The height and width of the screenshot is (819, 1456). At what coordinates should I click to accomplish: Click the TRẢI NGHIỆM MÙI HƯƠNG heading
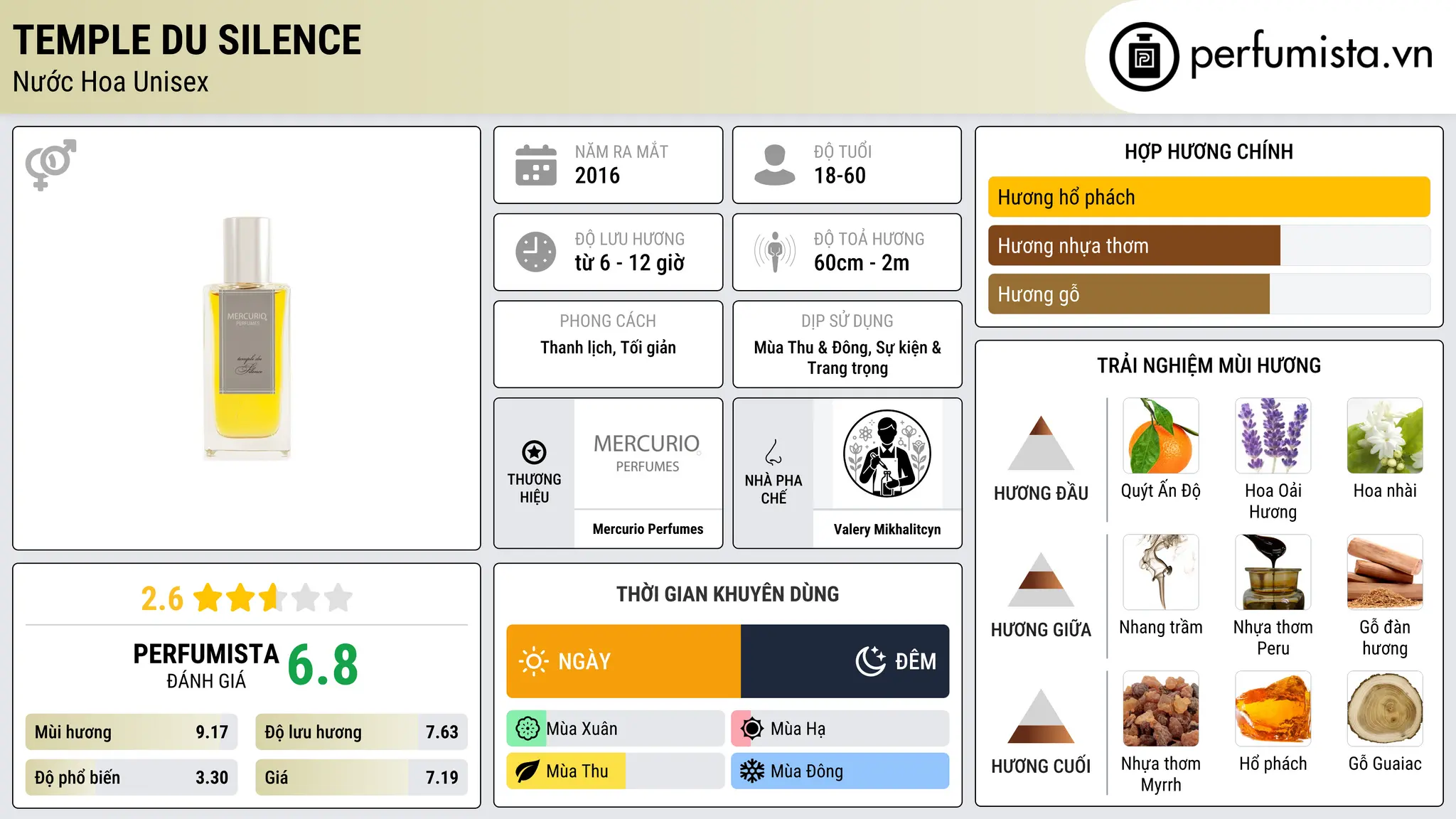pos(1209,365)
